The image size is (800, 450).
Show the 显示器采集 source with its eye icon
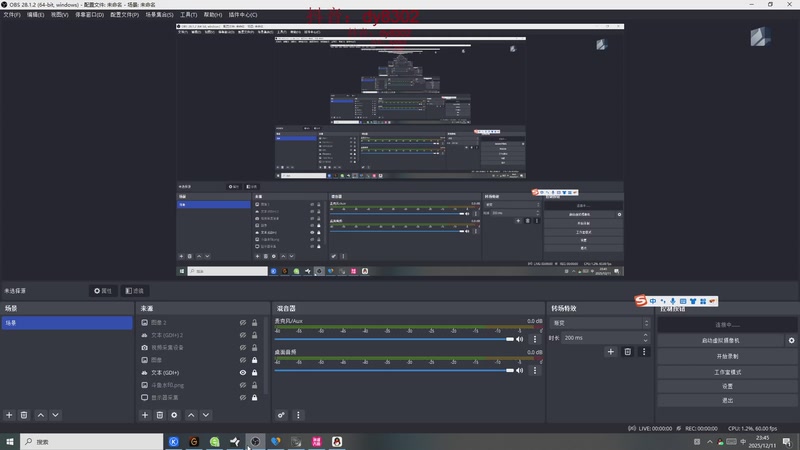point(243,397)
